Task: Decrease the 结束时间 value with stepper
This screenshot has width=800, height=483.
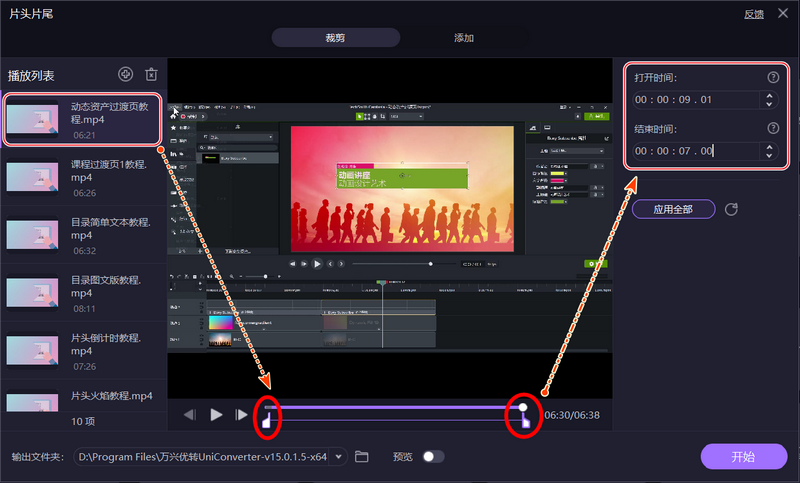Action: [x=768, y=156]
